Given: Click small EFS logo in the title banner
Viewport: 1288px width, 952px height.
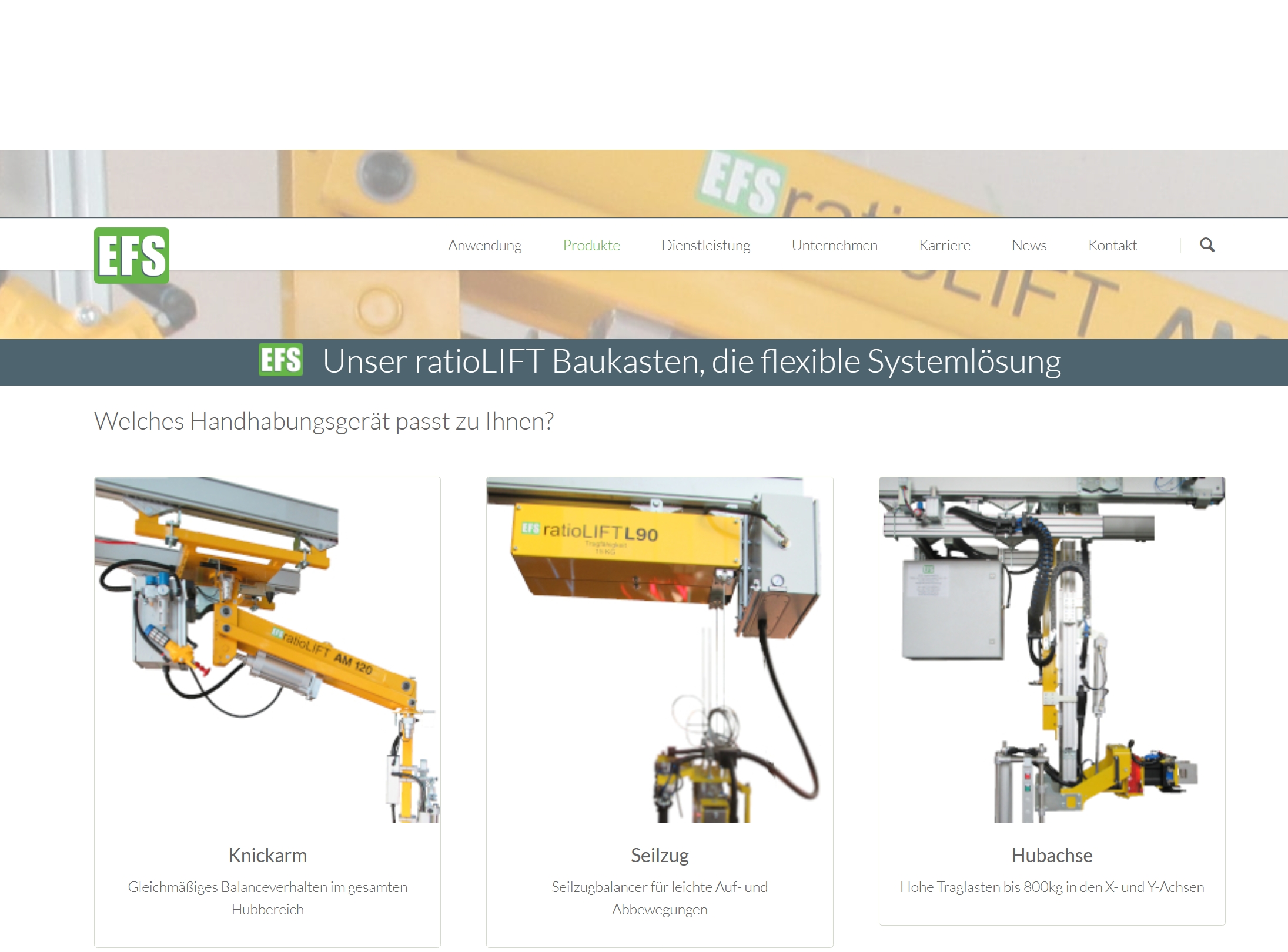Looking at the screenshot, I should click(280, 360).
